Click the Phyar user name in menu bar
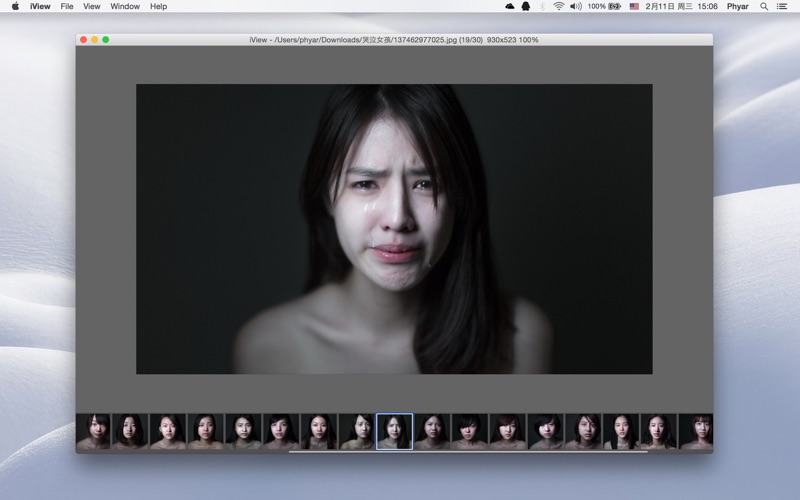Viewport: 800px width, 500px height. pos(737,6)
